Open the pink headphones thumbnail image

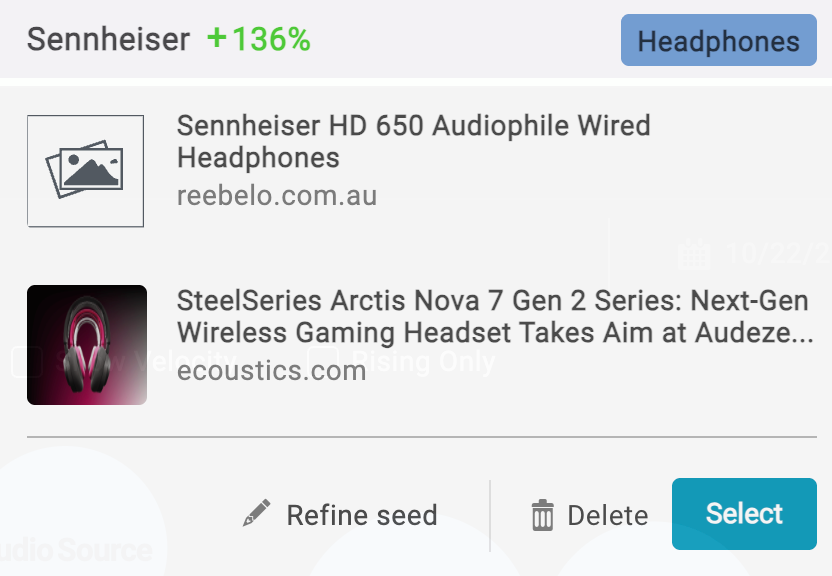coord(87,345)
